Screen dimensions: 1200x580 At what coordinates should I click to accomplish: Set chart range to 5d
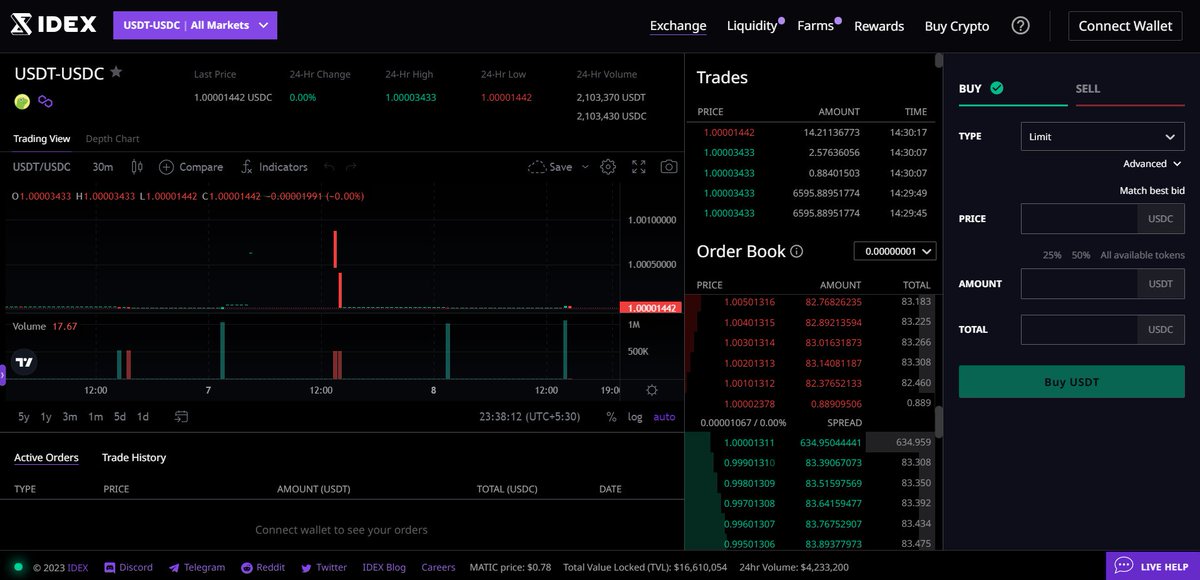120,417
